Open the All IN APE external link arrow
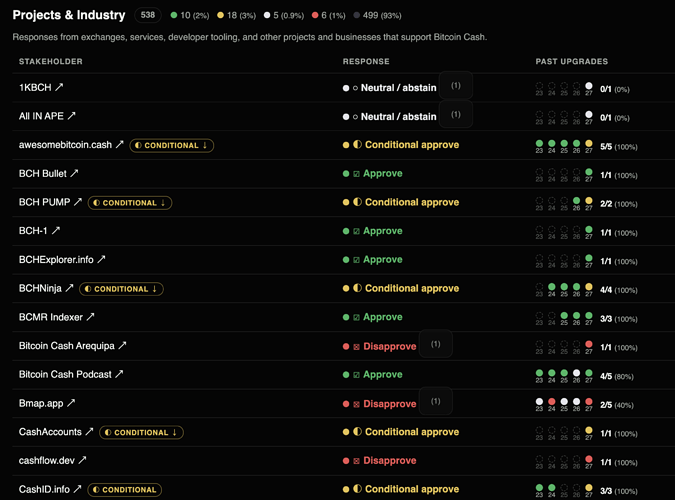 71,115
